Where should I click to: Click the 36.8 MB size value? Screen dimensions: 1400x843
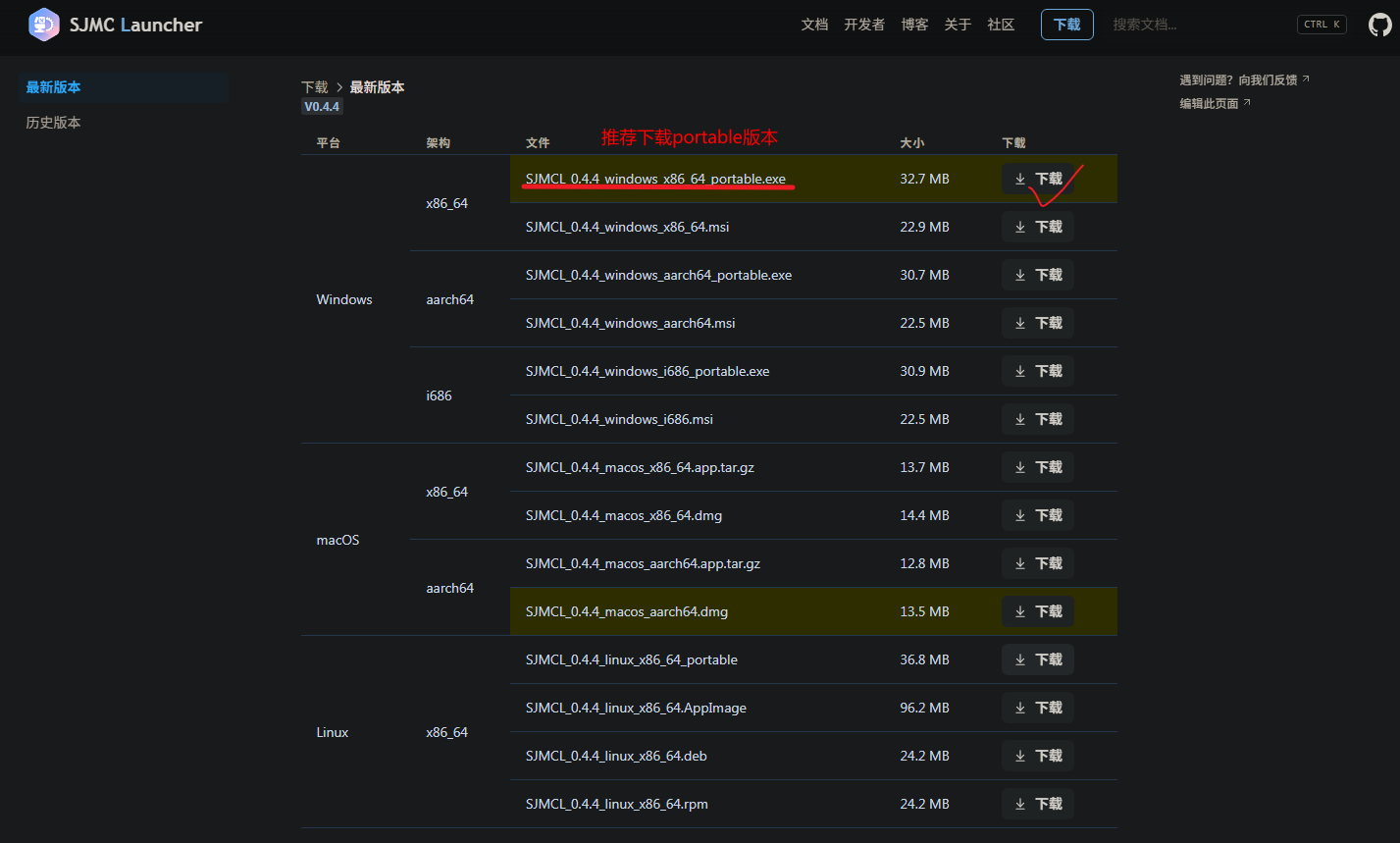[924, 659]
